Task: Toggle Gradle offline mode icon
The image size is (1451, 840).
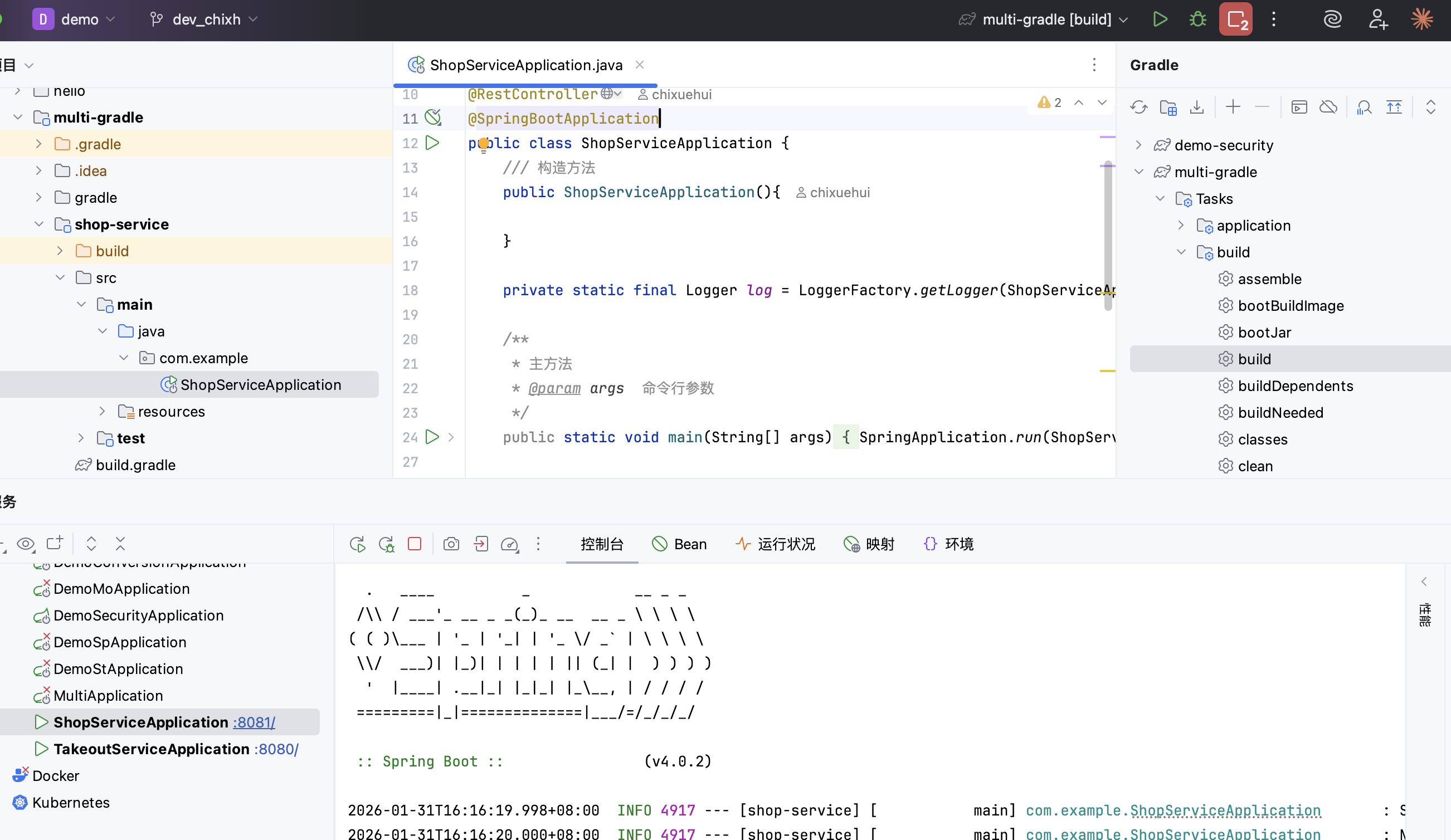Action: tap(1328, 107)
